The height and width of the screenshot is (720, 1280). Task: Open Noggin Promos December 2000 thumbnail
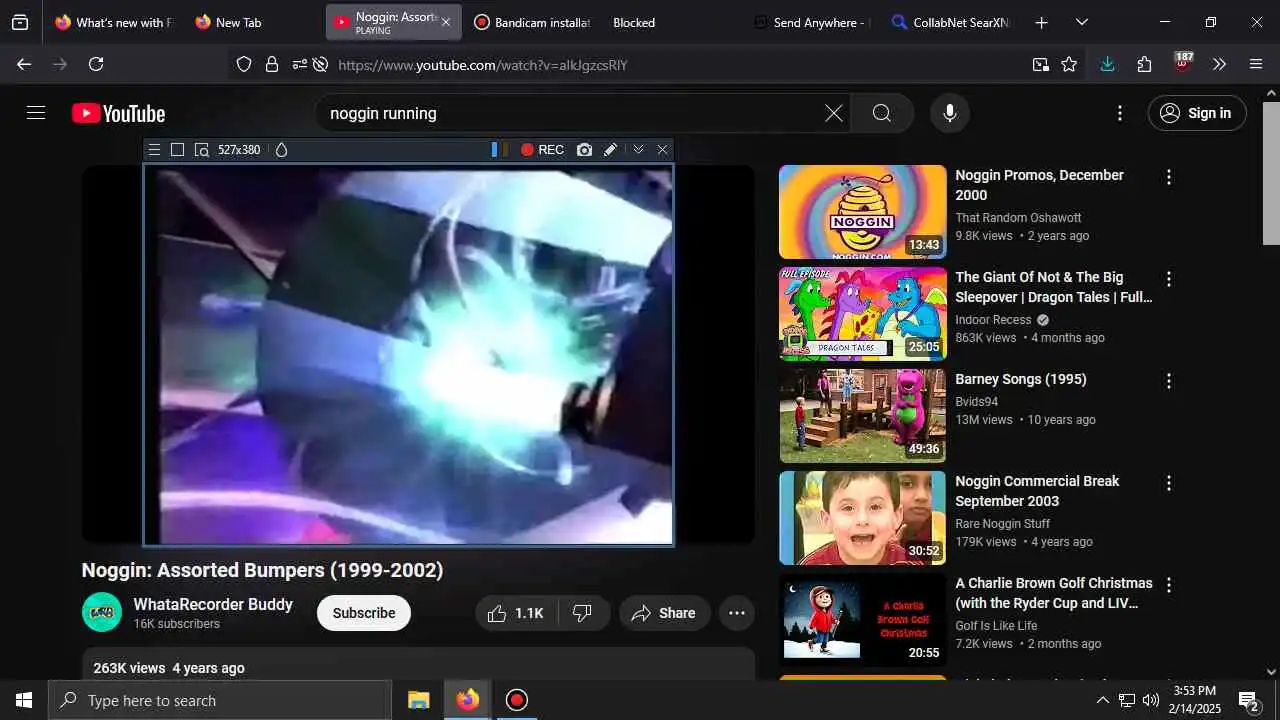(862, 212)
